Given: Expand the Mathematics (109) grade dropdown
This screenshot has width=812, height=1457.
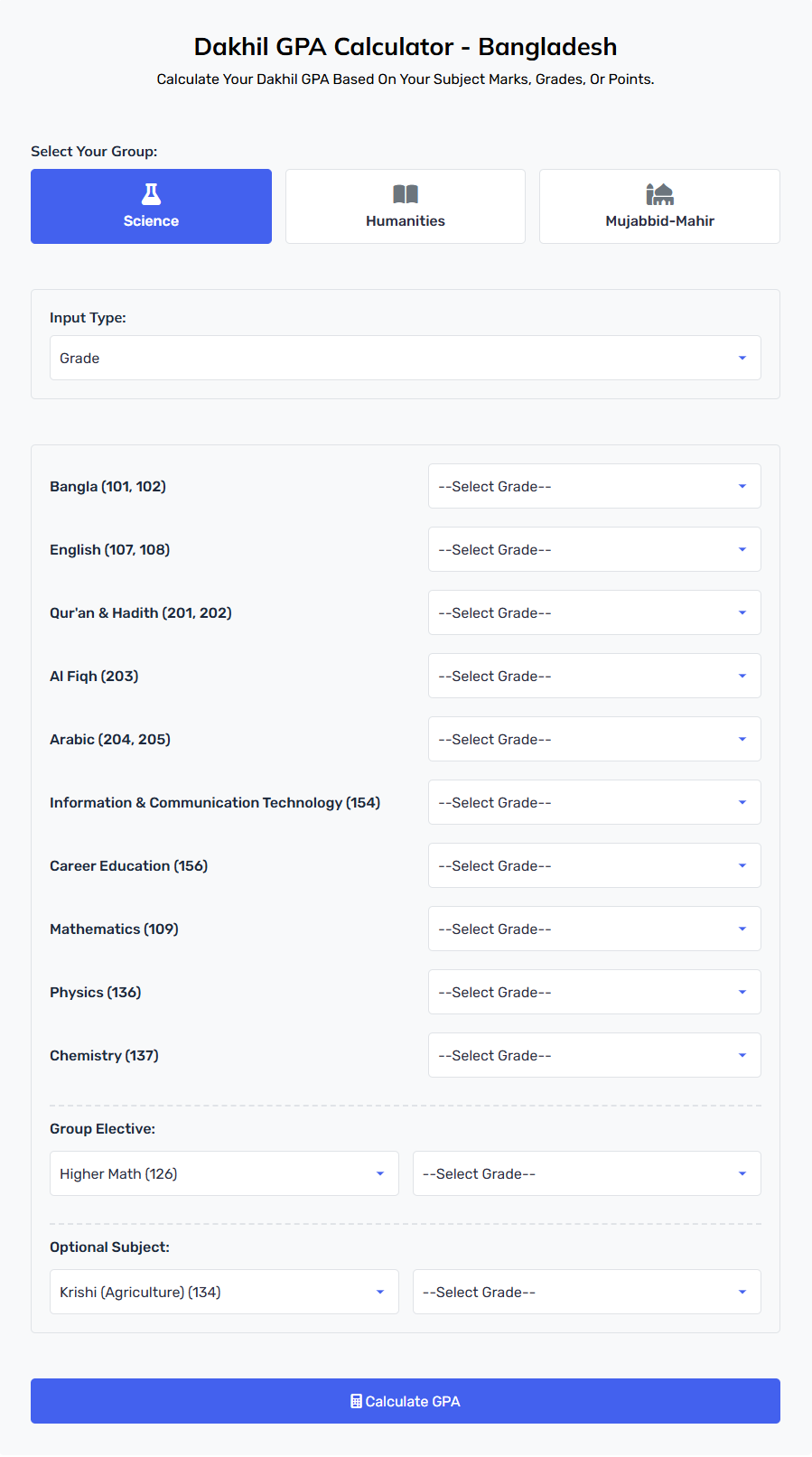Looking at the screenshot, I should click(594, 929).
